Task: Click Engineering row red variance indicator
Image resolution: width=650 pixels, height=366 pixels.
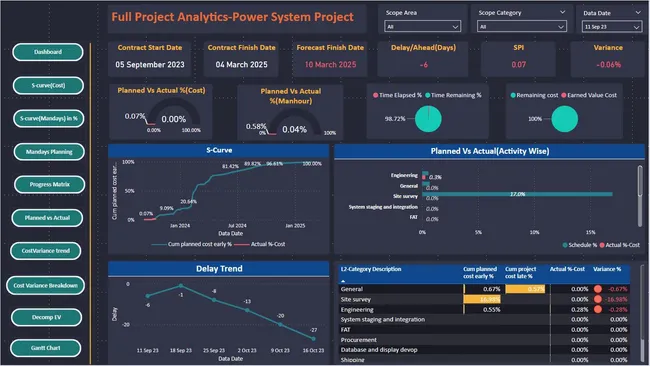Action: click(598, 309)
